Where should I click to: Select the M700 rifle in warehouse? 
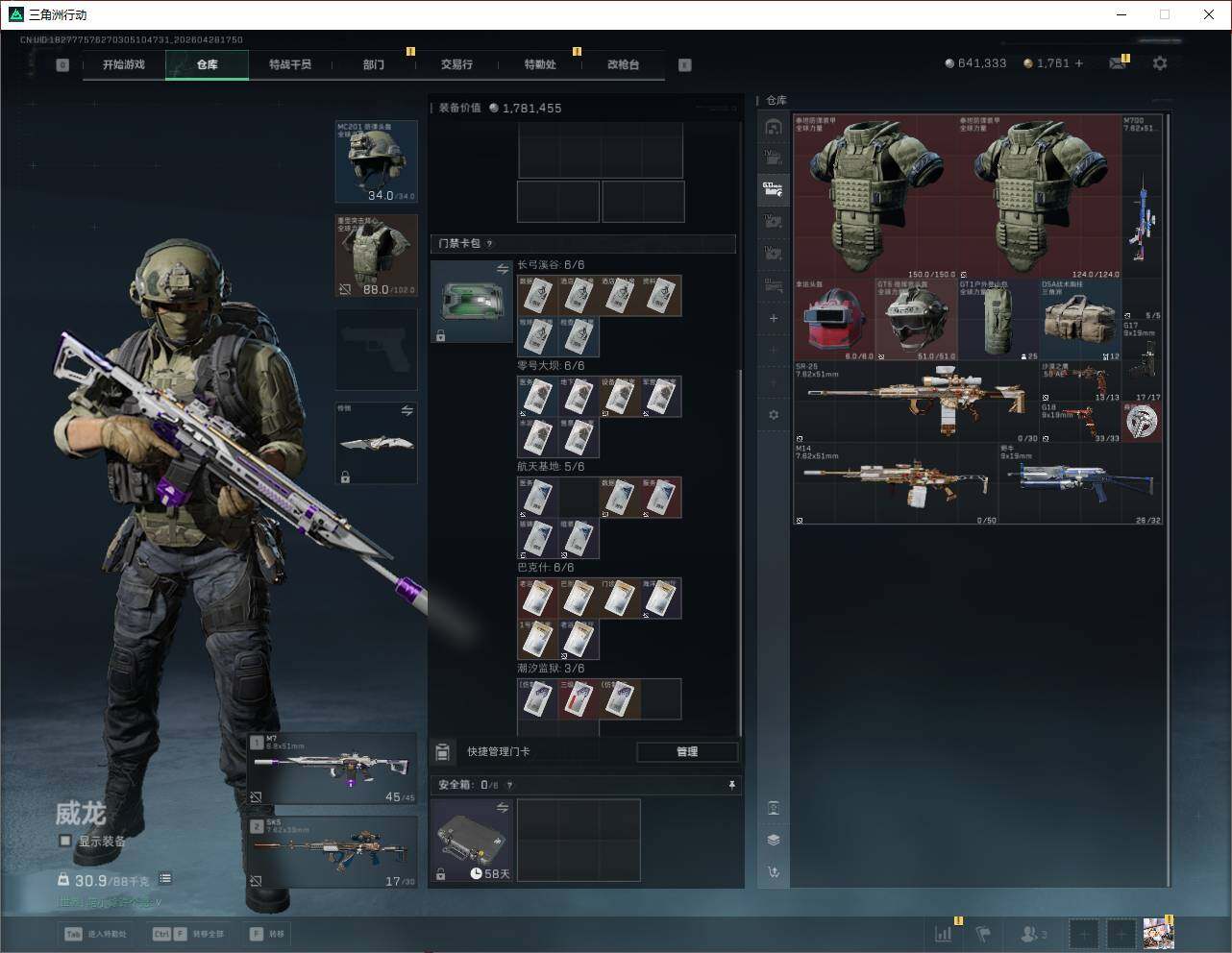click(x=1142, y=218)
